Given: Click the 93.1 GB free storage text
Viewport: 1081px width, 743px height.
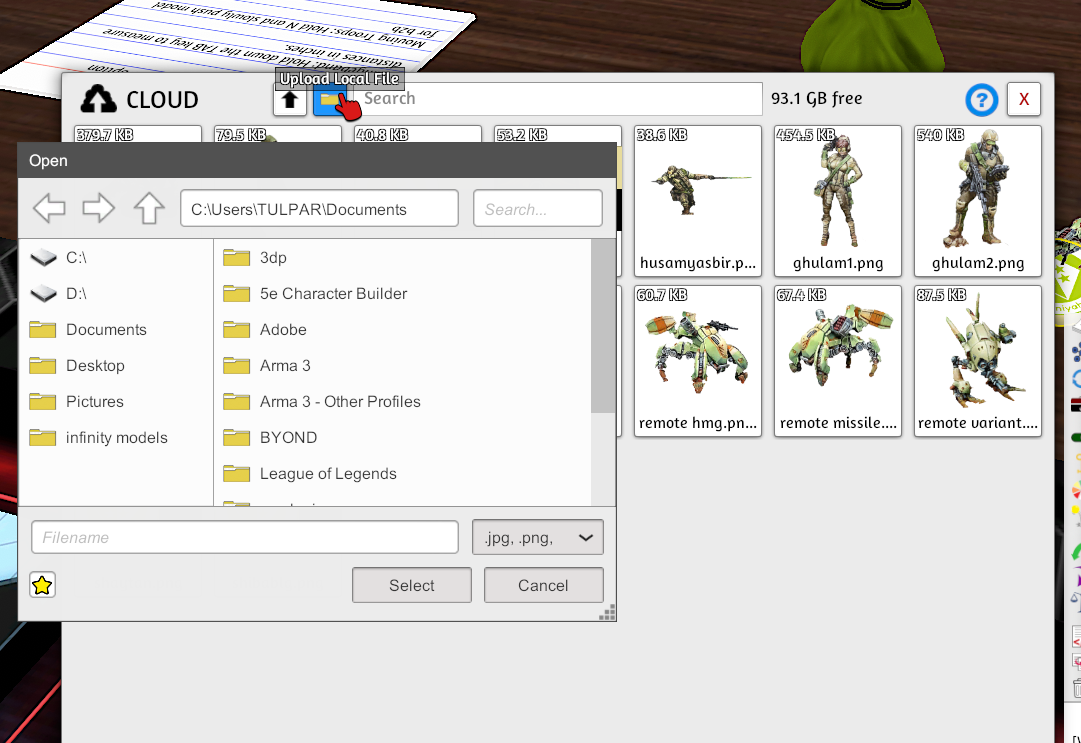Looking at the screenshot, I should click(816, 99).
